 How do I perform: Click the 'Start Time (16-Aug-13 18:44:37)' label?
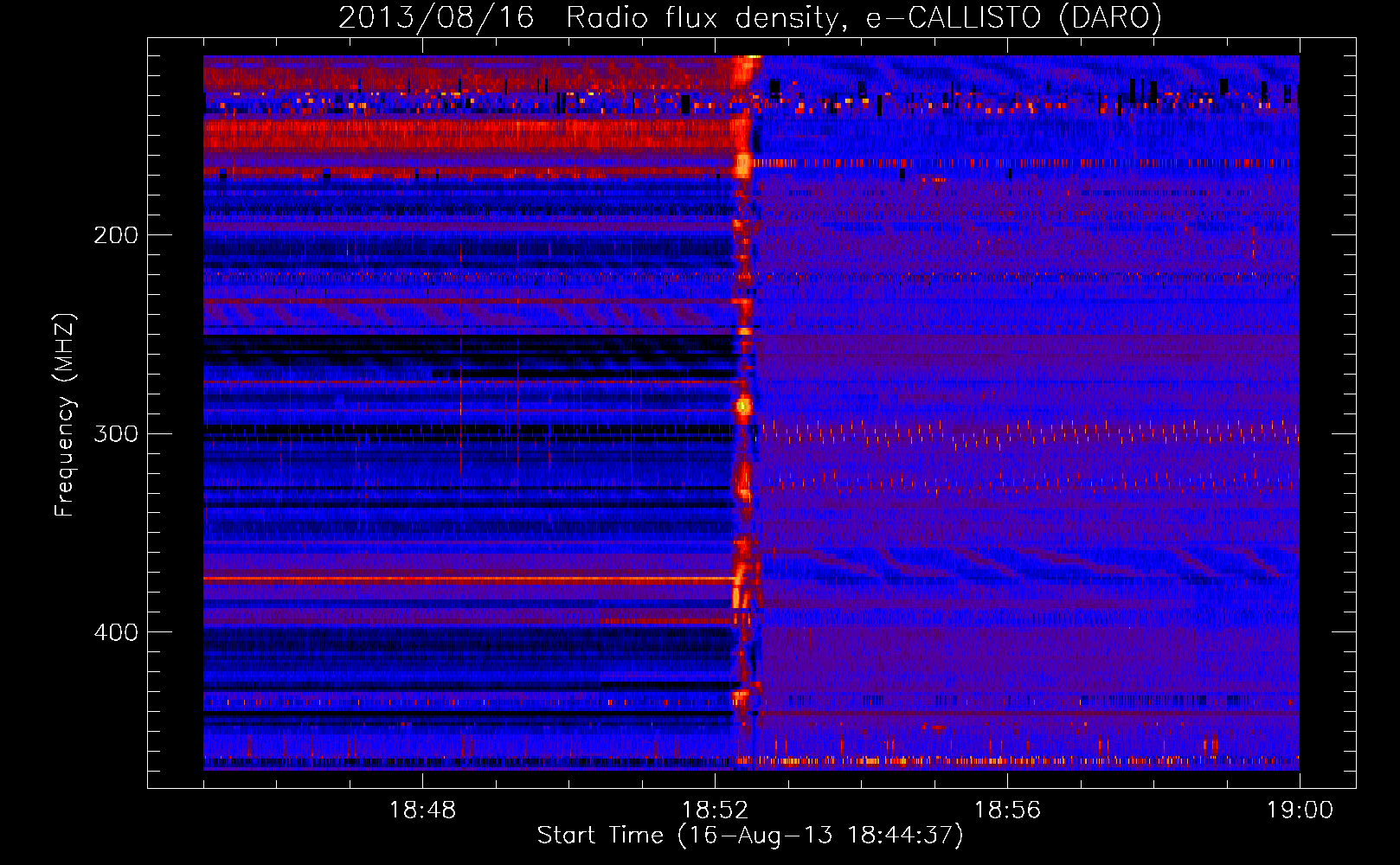click(750, 836)
